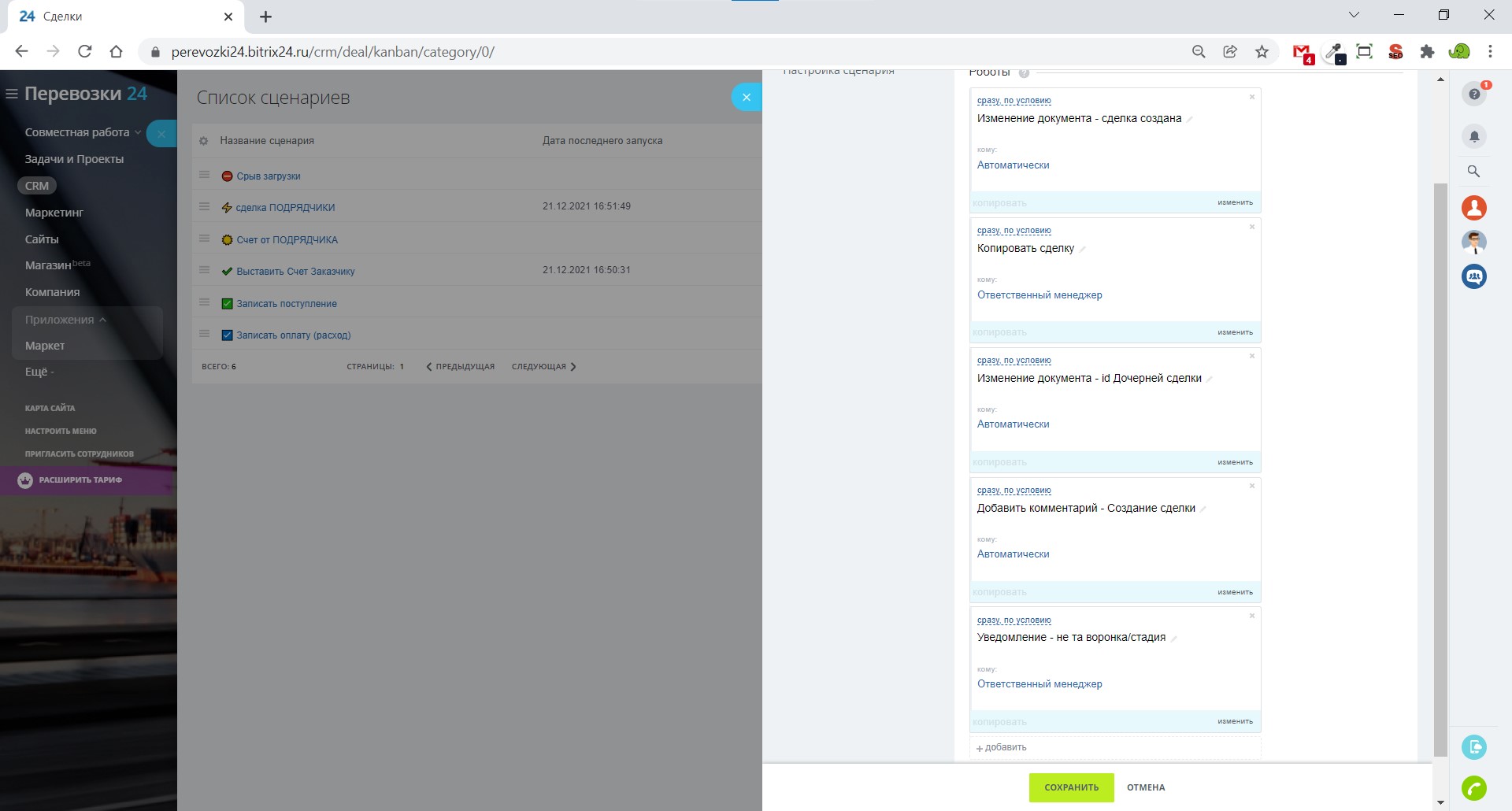Open 'Маркет' in sidebar
The width and height of the screenshot is (1512, 811).
45,346
